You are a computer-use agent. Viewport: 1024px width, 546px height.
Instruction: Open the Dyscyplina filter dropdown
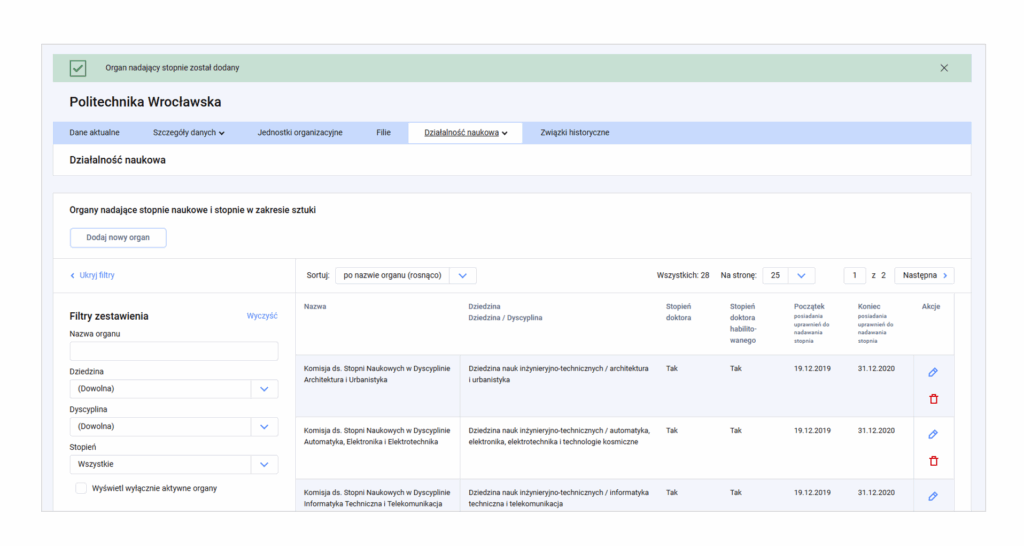click(x=174, y=426)
